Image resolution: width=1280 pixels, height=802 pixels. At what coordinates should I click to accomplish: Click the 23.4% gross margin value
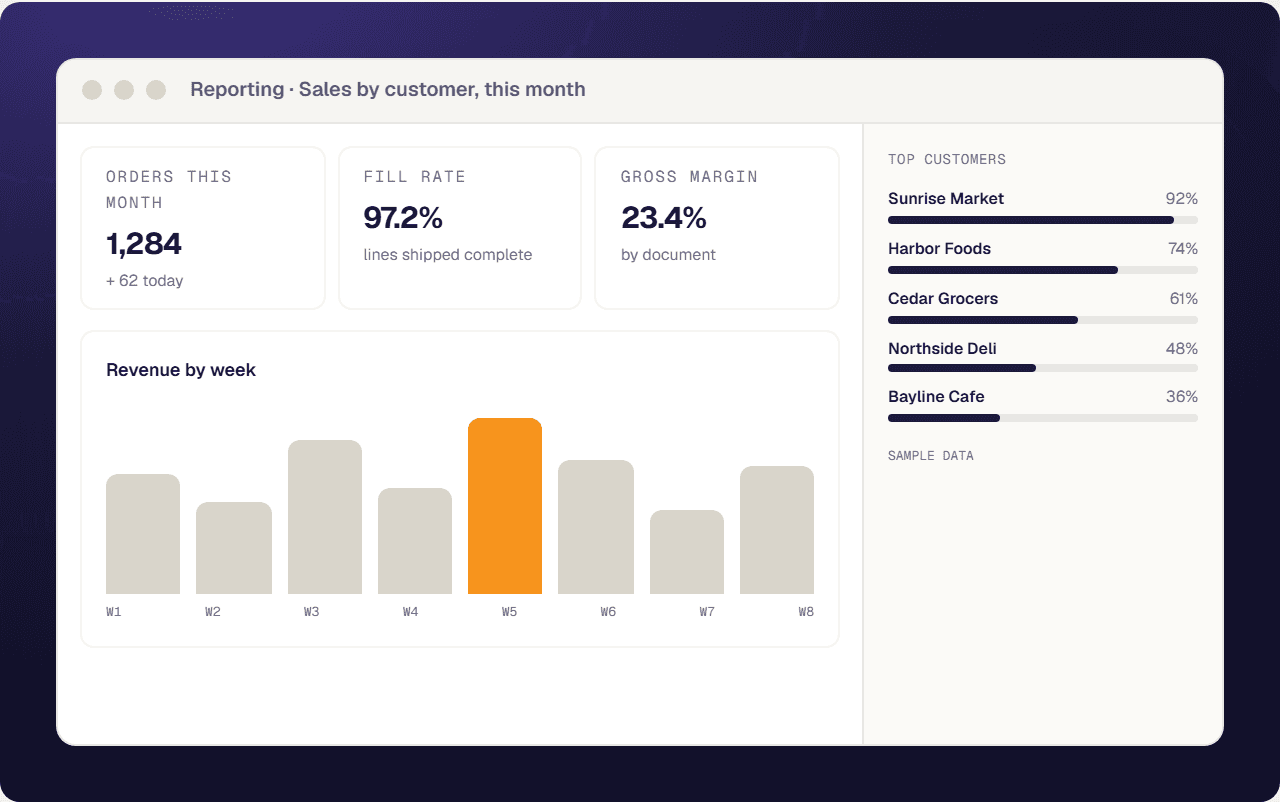664,218
